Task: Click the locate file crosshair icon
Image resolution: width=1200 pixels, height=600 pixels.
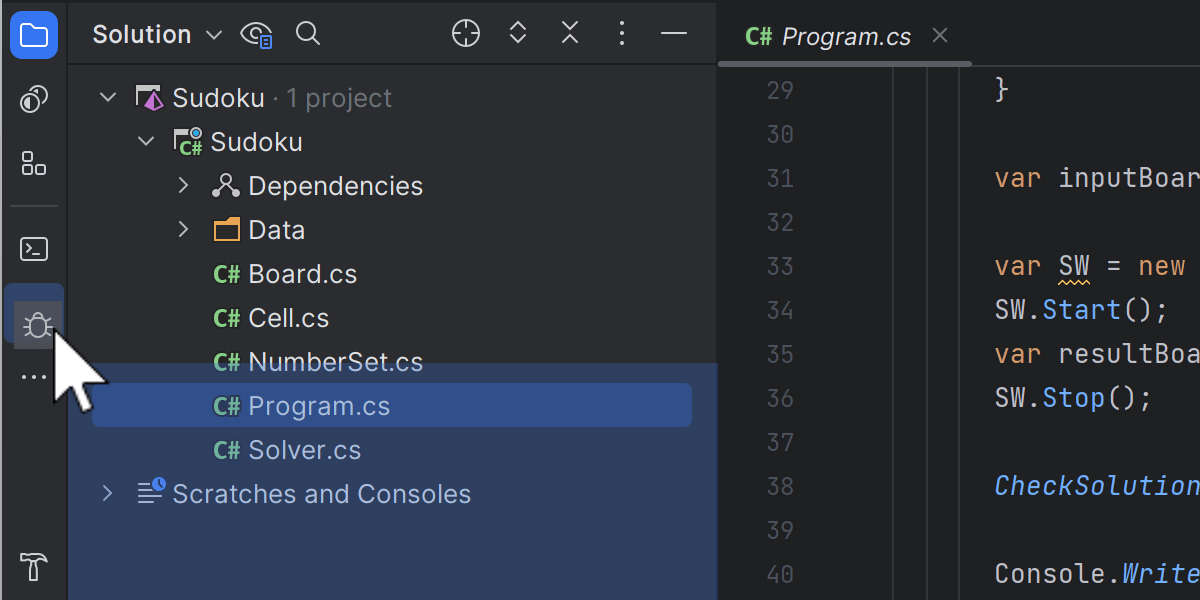Action: 466,34
